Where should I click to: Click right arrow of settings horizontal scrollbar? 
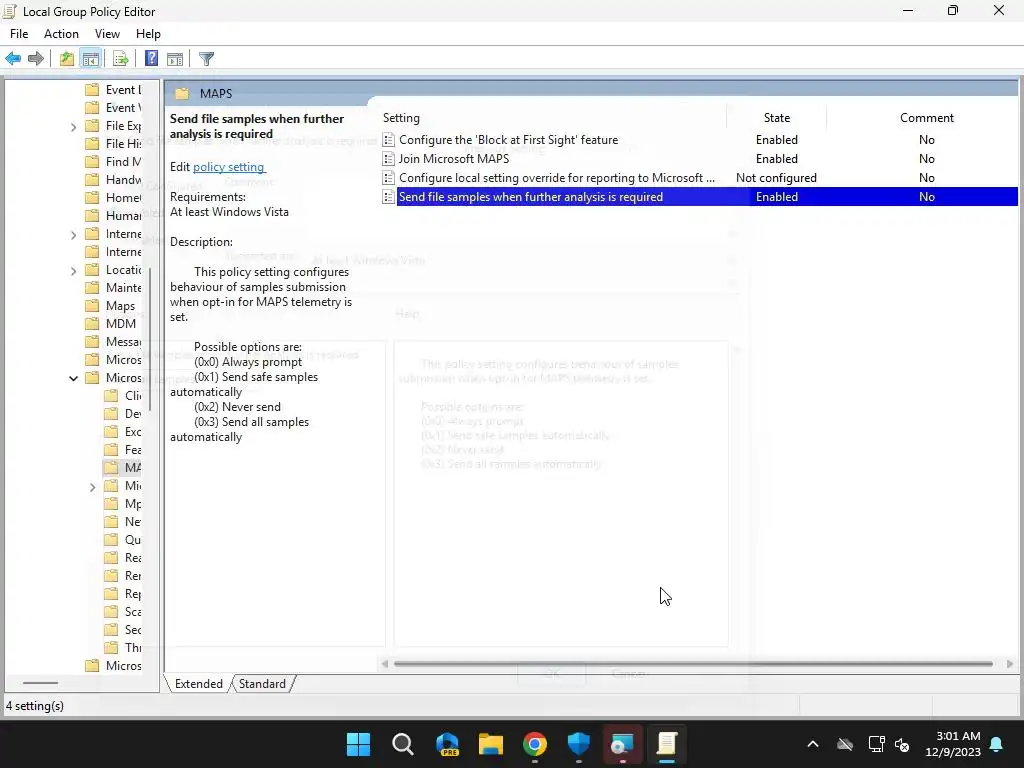tap(1010, 664)
